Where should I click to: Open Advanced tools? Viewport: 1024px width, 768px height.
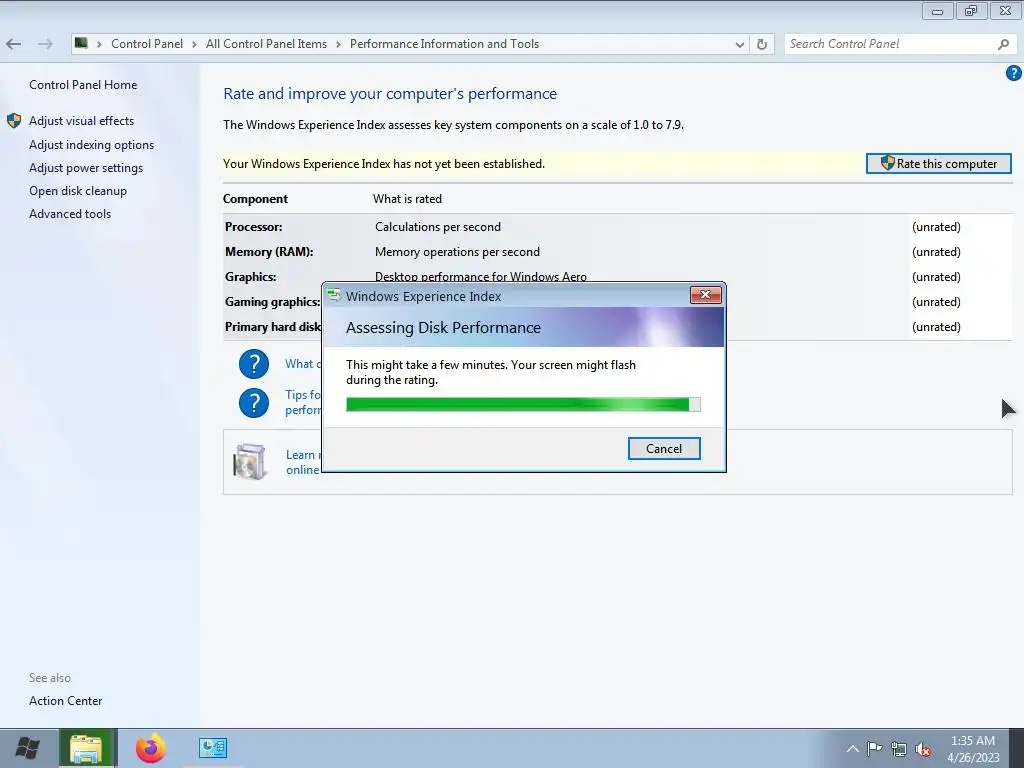pyautogui.click(x=70, y=214)
